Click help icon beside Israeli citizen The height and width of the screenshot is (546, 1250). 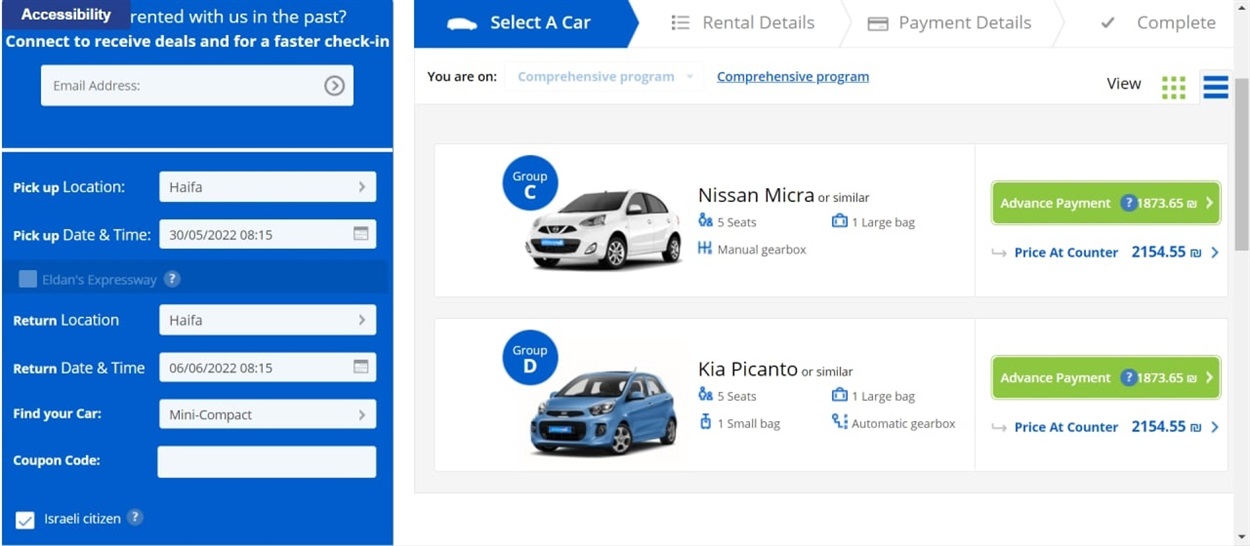(135, 517)
